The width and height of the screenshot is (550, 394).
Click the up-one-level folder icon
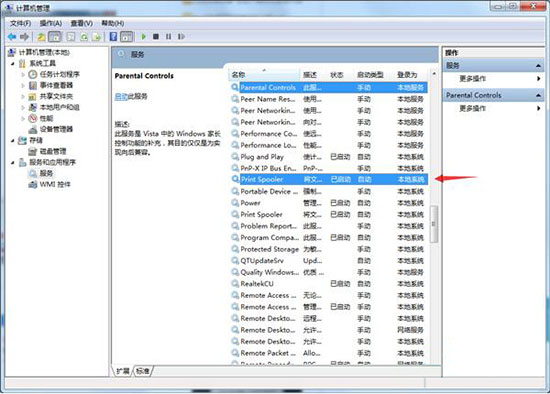pyautogui.click(x=41, y=36)
